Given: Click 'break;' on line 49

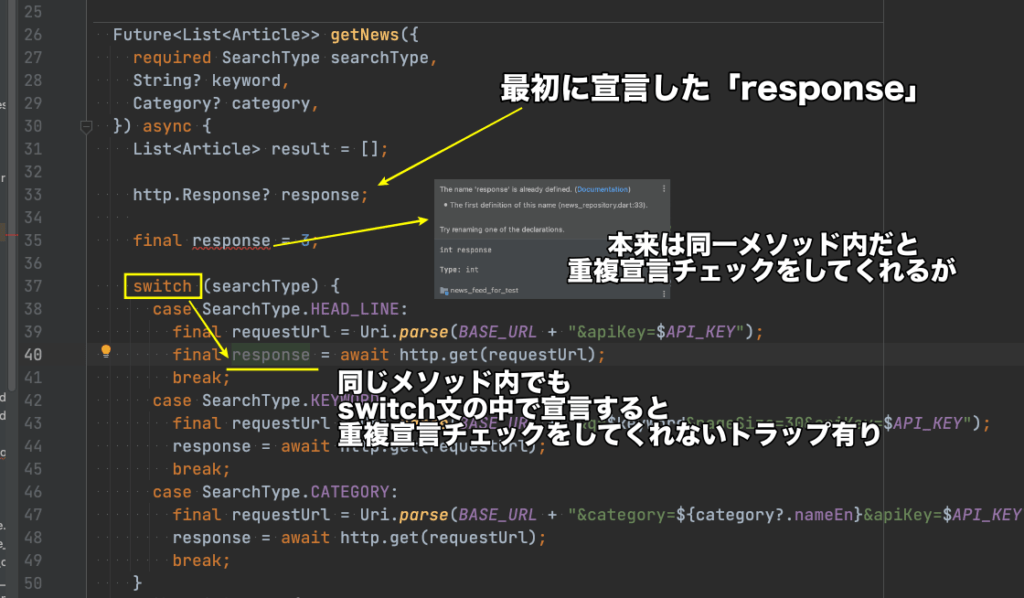Looking at the screenshot, I should coord(202,560).
